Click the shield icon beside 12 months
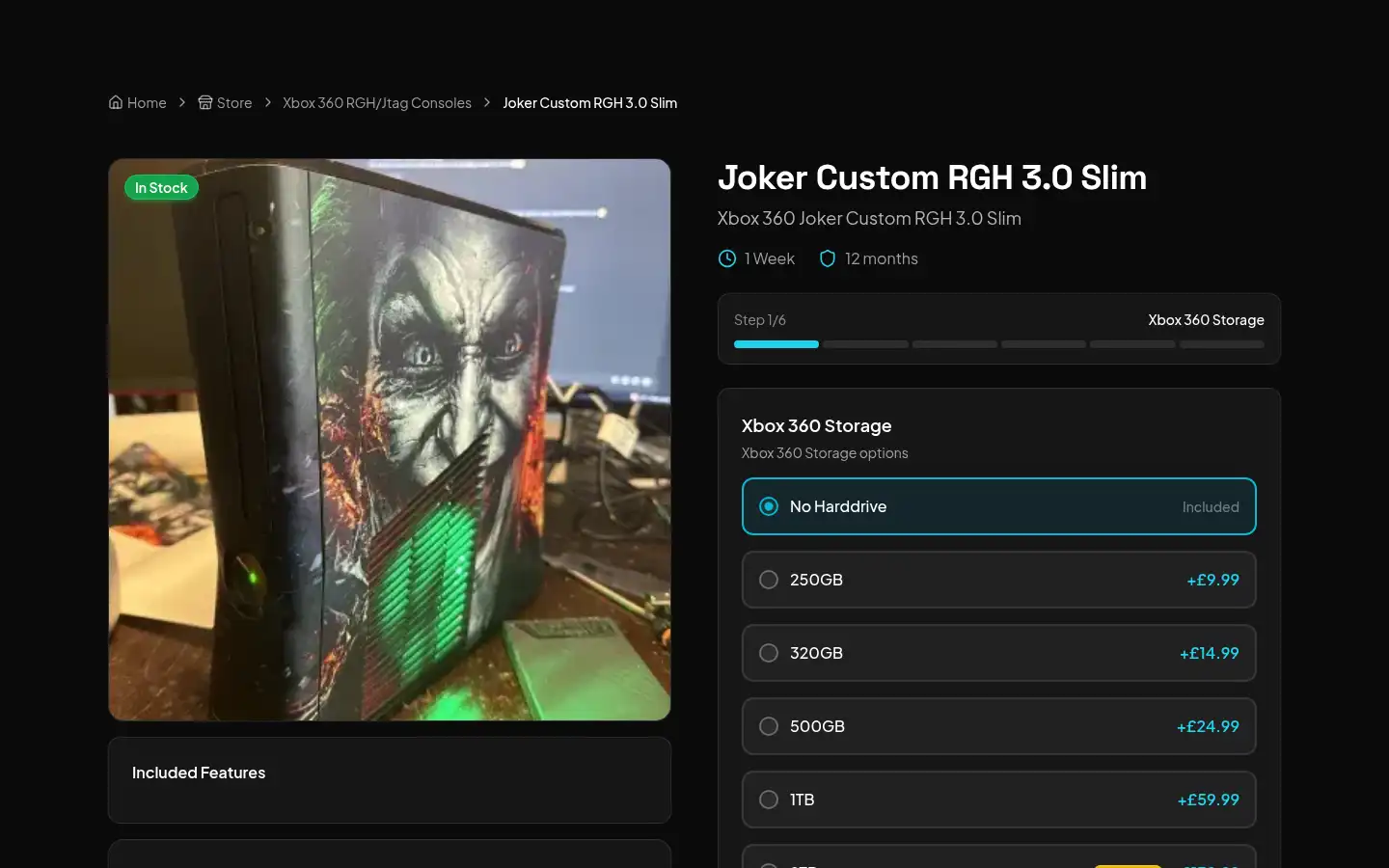The height and width of the screenshot is (868, 1389). [x=828, y=258]
